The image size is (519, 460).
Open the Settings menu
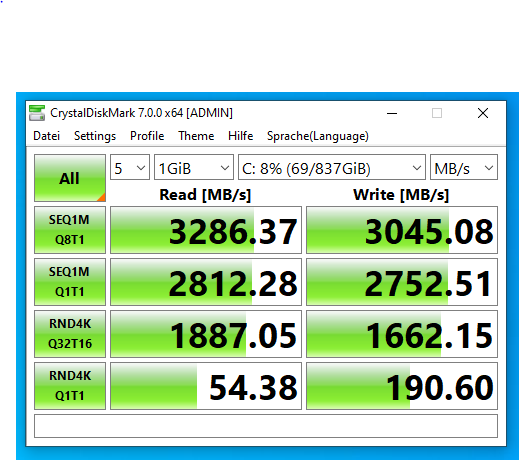point(95,136)
